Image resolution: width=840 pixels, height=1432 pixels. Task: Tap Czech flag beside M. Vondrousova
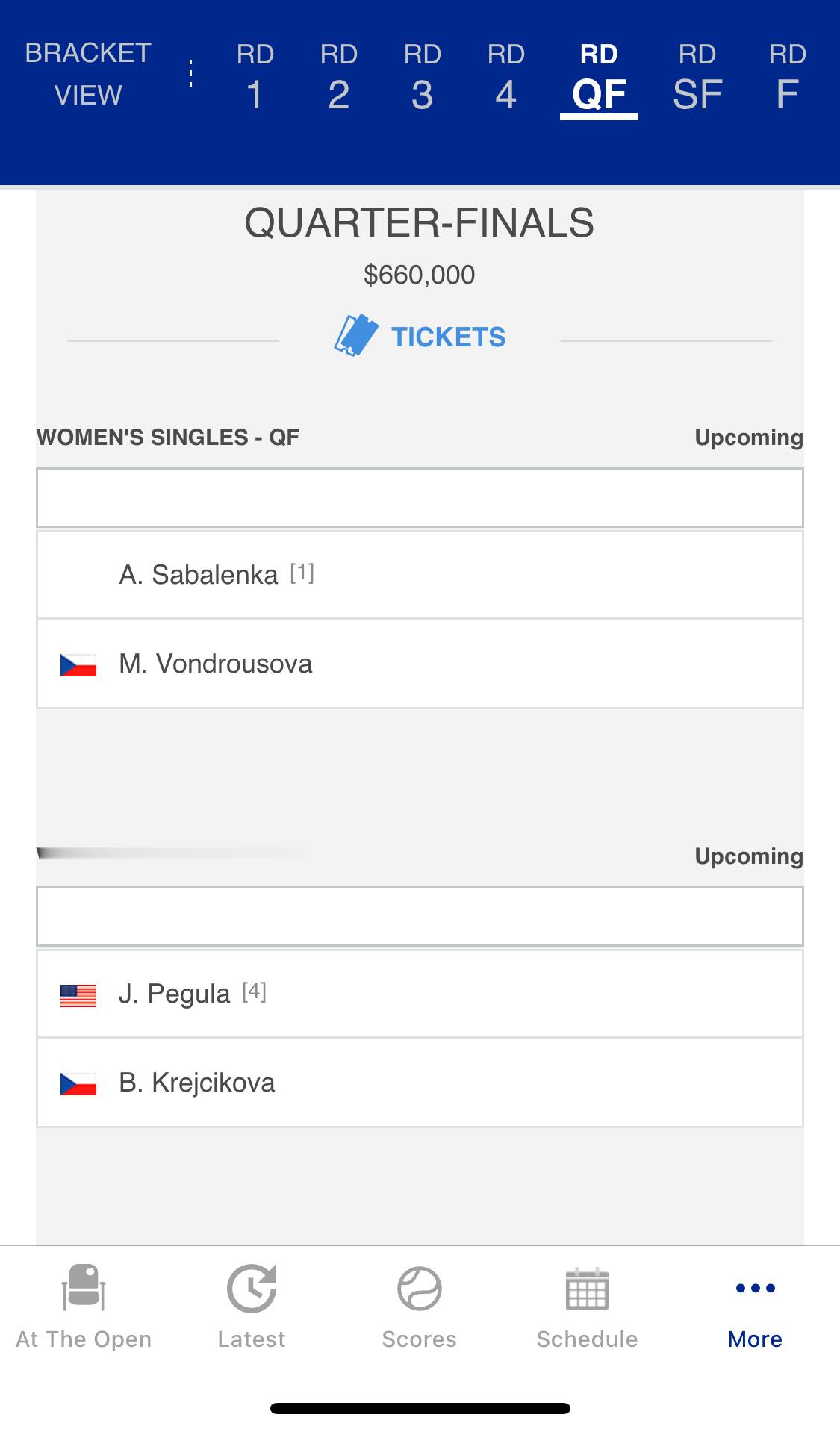78,664
